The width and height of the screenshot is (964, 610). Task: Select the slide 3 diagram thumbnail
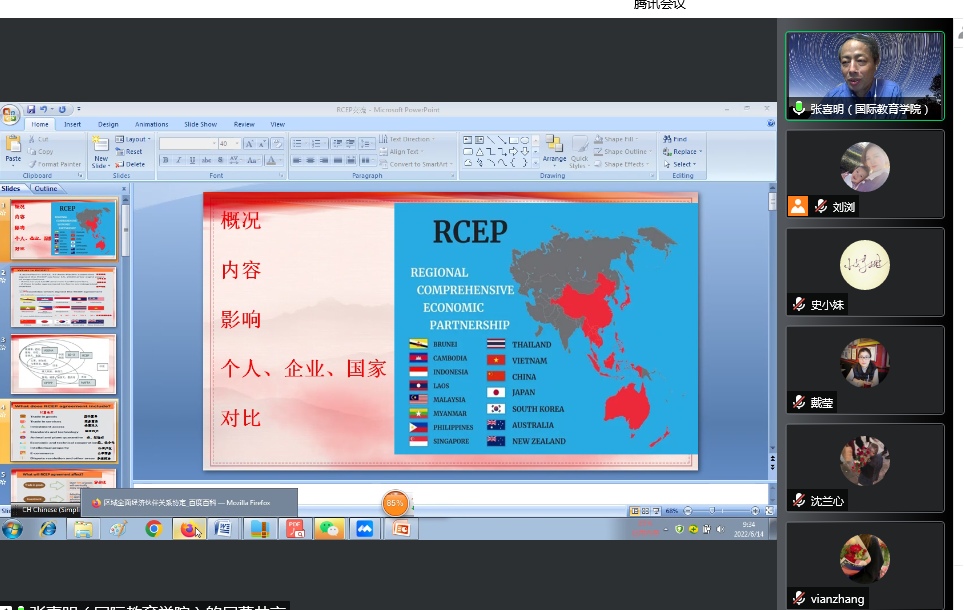(63, 364)
